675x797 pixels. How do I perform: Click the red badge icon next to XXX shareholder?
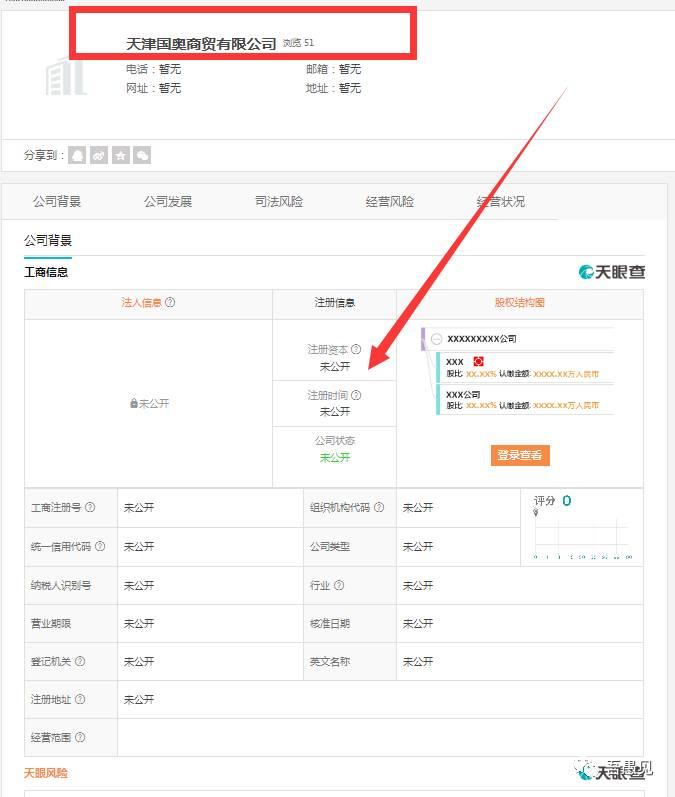pos(478,361)
